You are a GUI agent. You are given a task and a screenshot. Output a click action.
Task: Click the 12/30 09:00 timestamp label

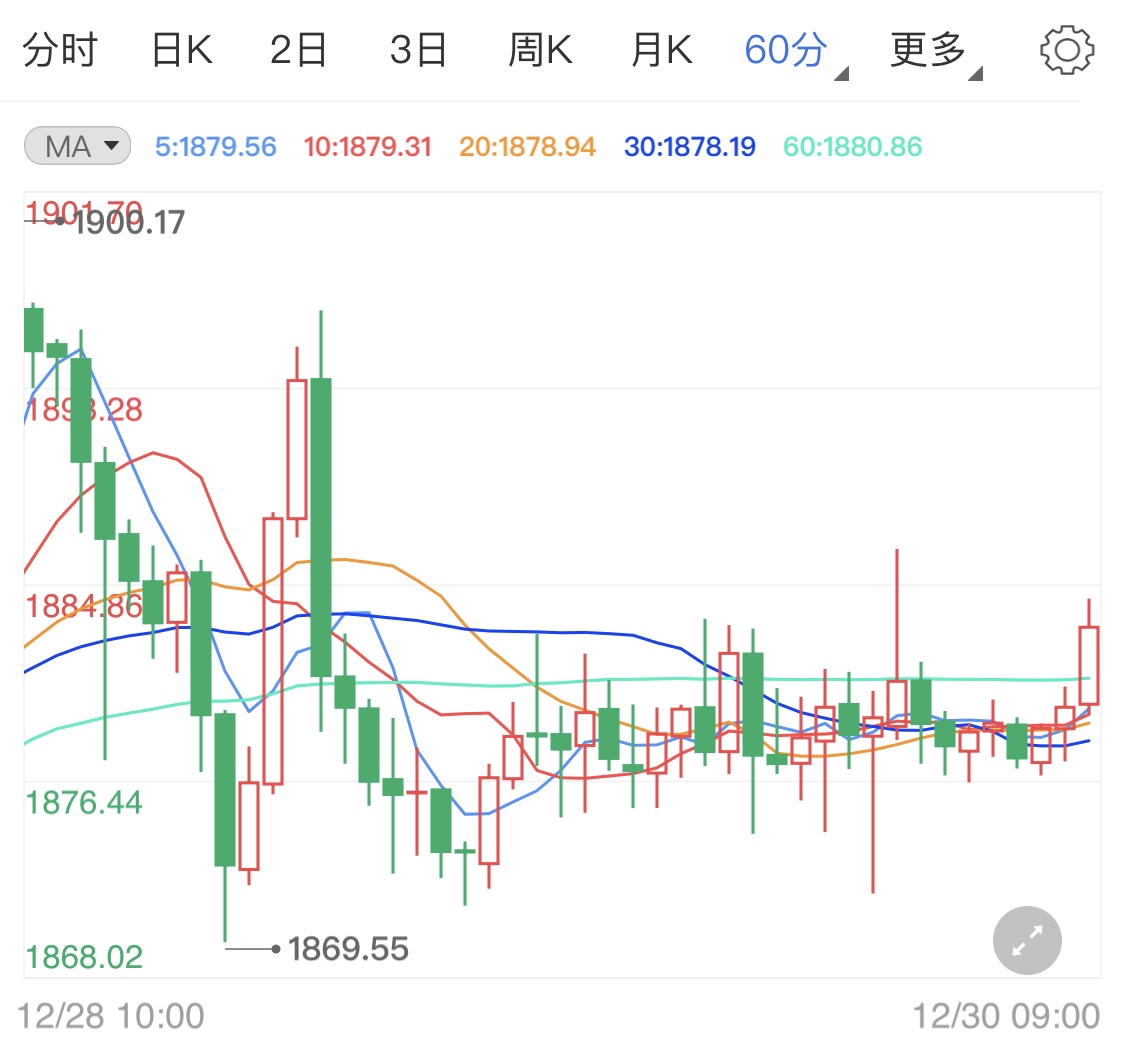coord(1003,1016)
